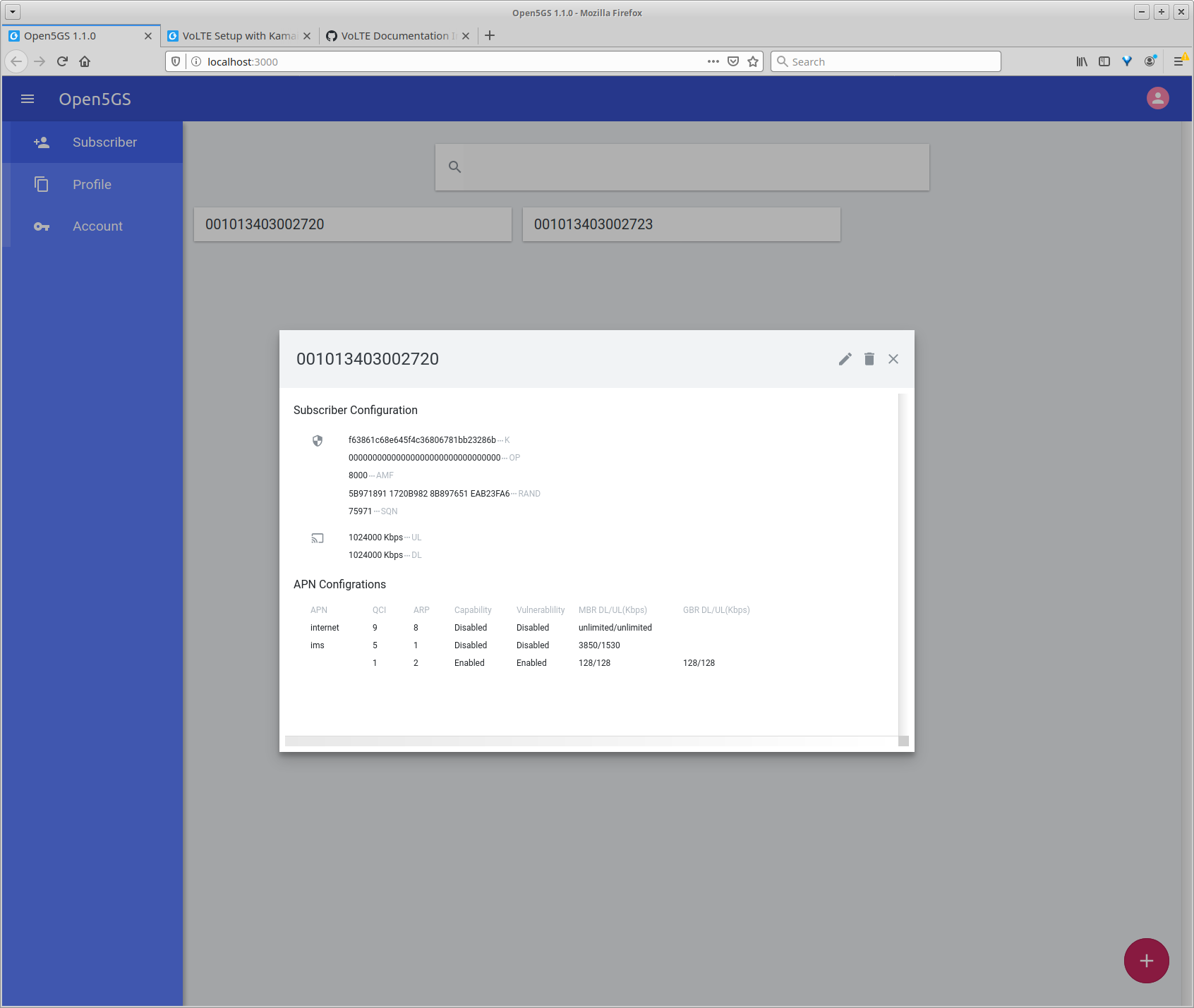Edit subscriber 001013403002720 with pencil icon

[x=845, y=359]
